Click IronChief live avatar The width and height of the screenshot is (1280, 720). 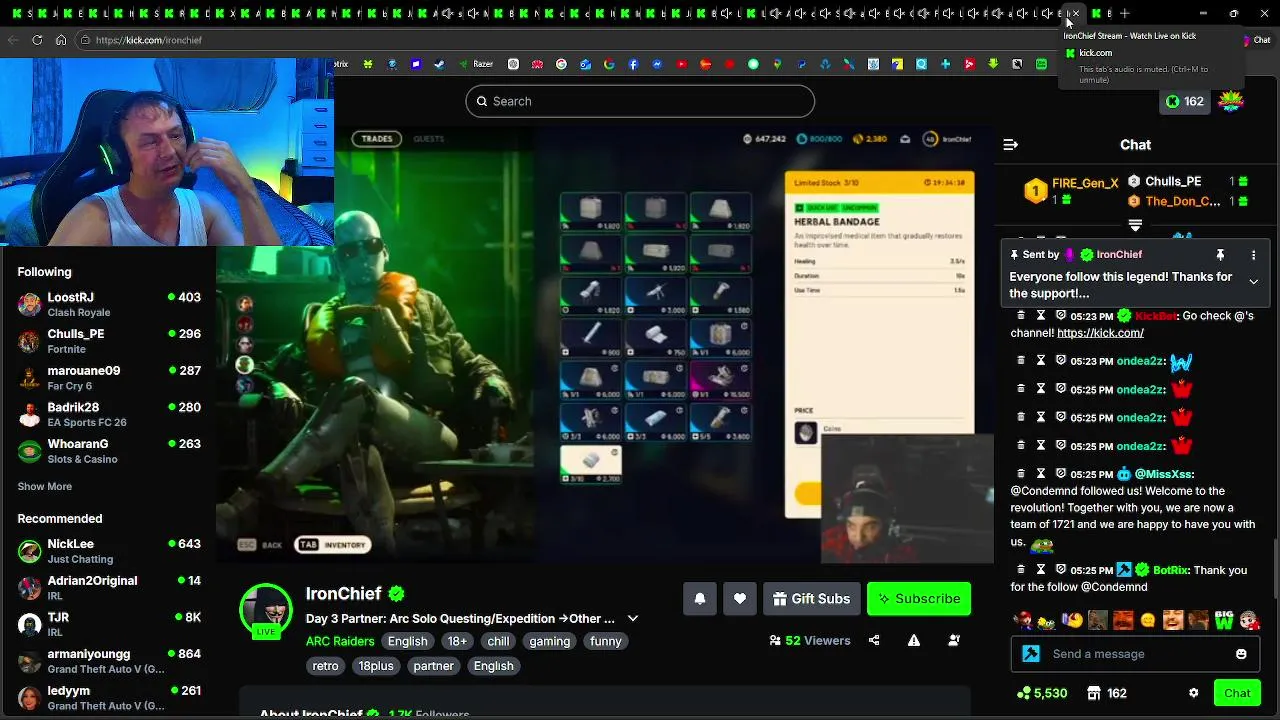click(265, 609)
